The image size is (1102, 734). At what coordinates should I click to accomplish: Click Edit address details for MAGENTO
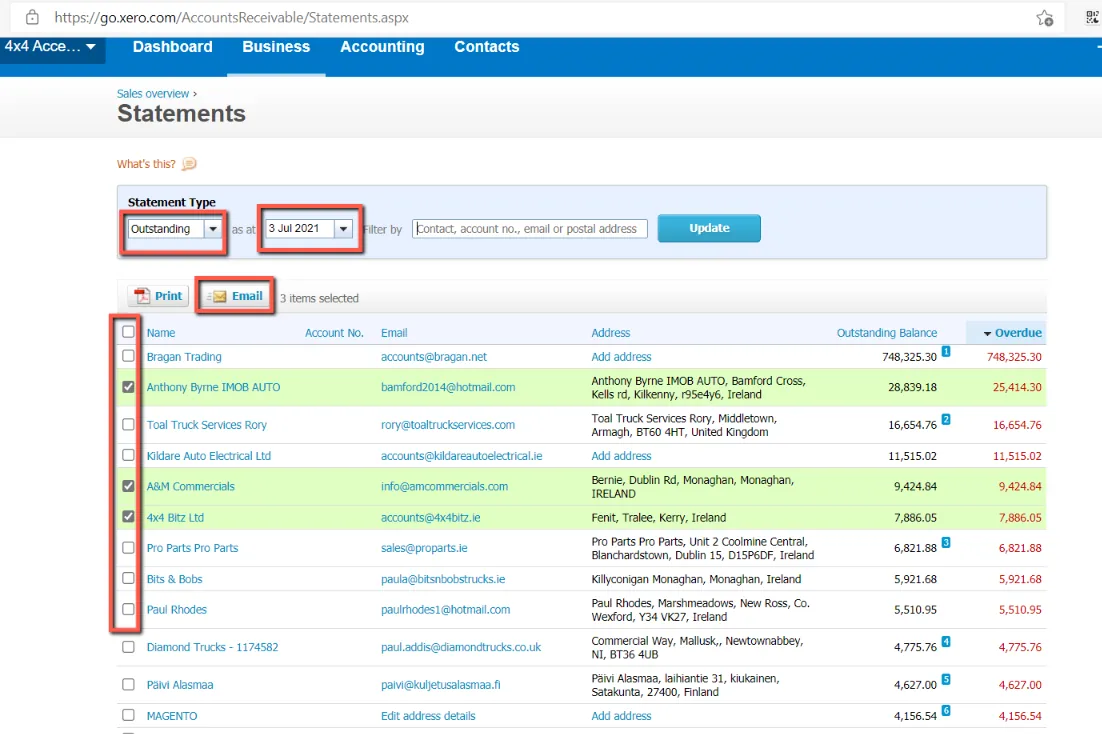tap(428, 716)
